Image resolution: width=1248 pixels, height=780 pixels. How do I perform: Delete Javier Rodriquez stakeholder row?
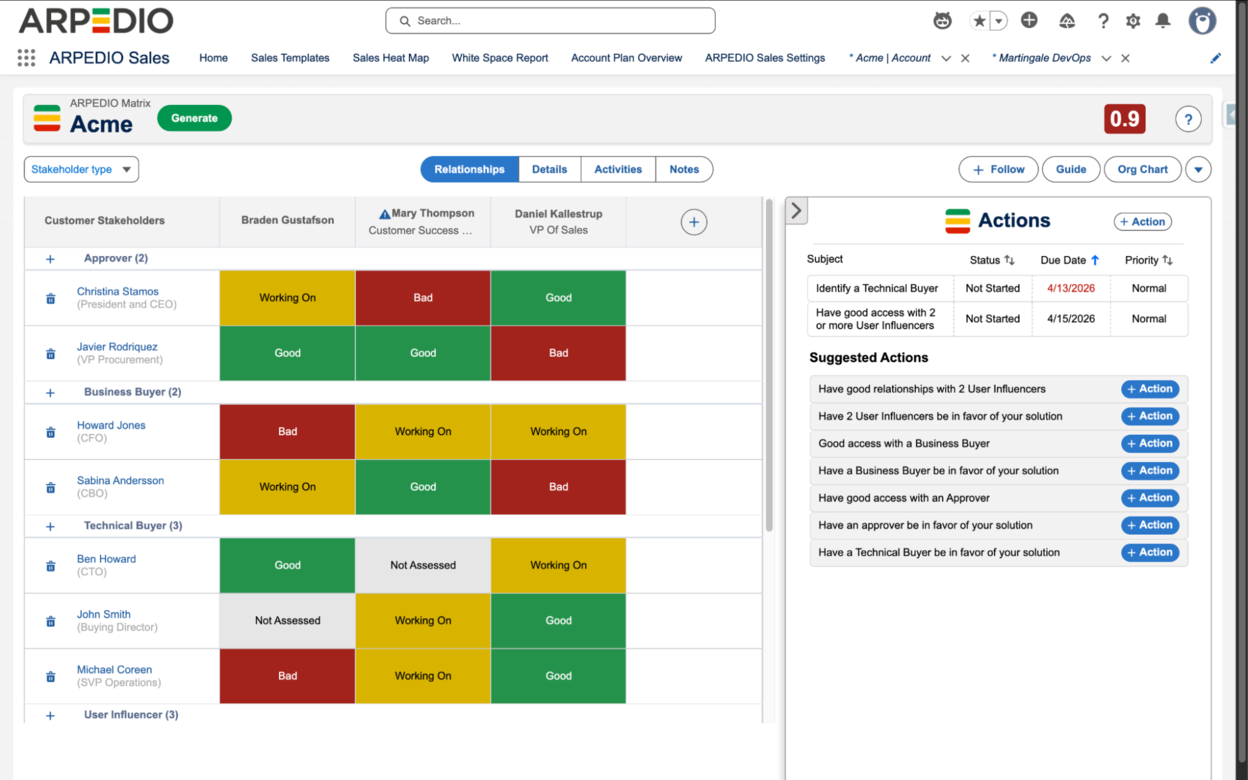click(x=51, y=353)
